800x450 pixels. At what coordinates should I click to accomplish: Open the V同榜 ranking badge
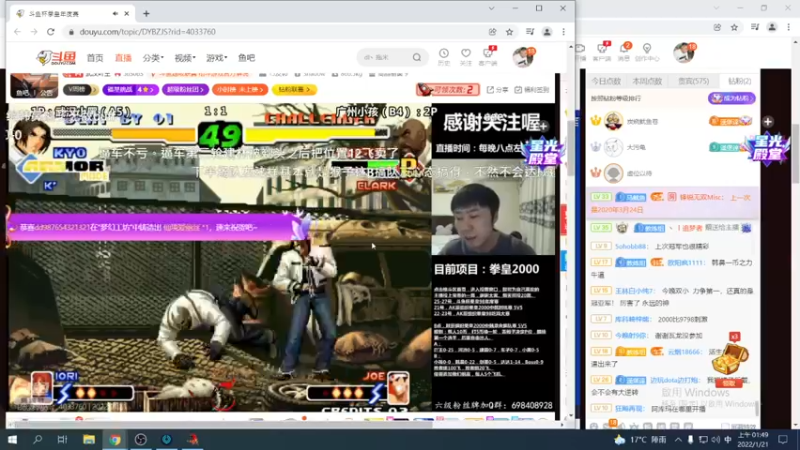[80, 89]
